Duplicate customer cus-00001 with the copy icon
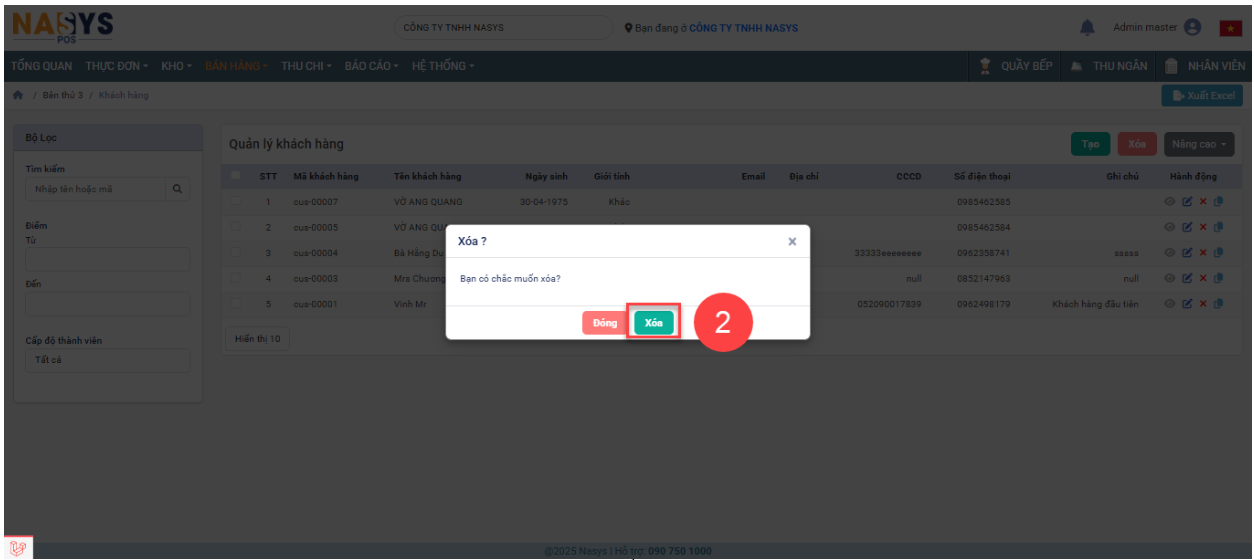The width and height of the screenshot is (1254, 560). point(1218,304)
